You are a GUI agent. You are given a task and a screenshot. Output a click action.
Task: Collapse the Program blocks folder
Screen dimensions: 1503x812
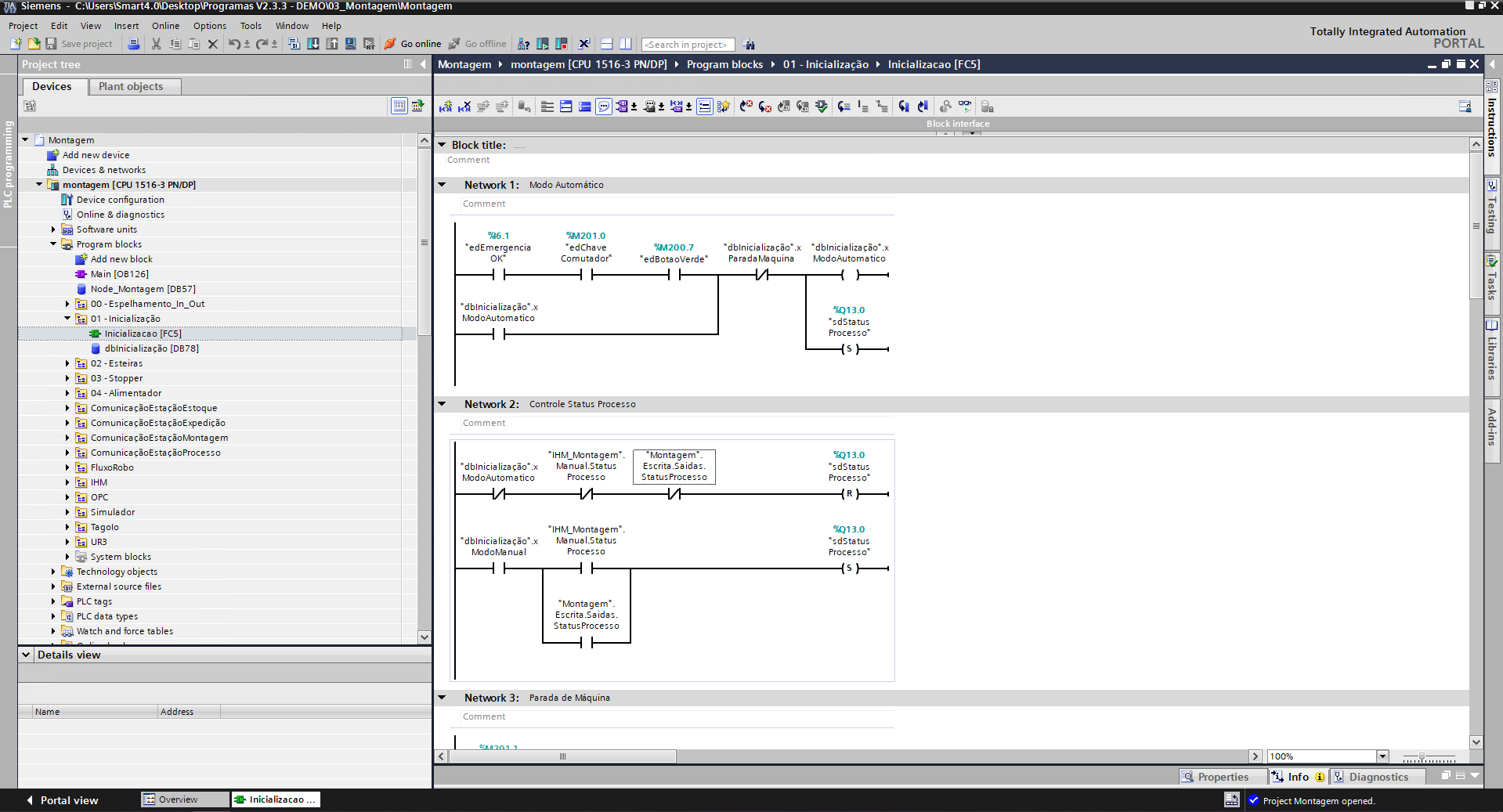click(53, 244)
